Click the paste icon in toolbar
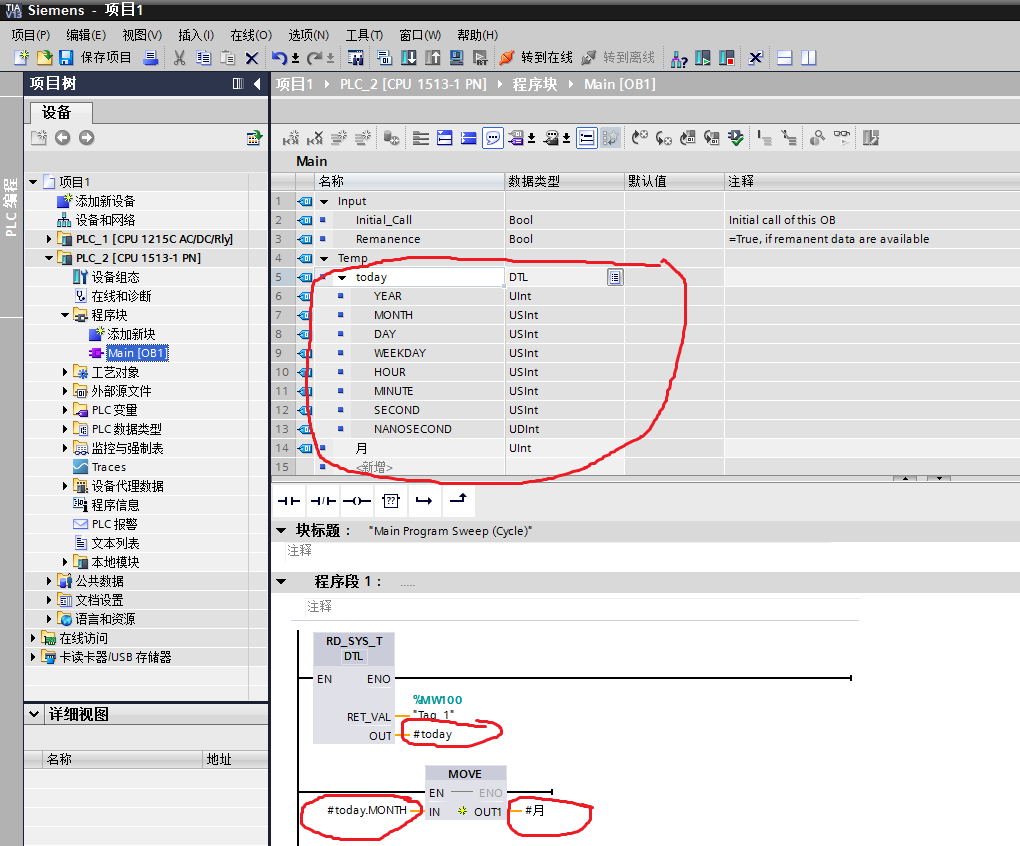The image size is (1020, 846). (x=227, y=58)
